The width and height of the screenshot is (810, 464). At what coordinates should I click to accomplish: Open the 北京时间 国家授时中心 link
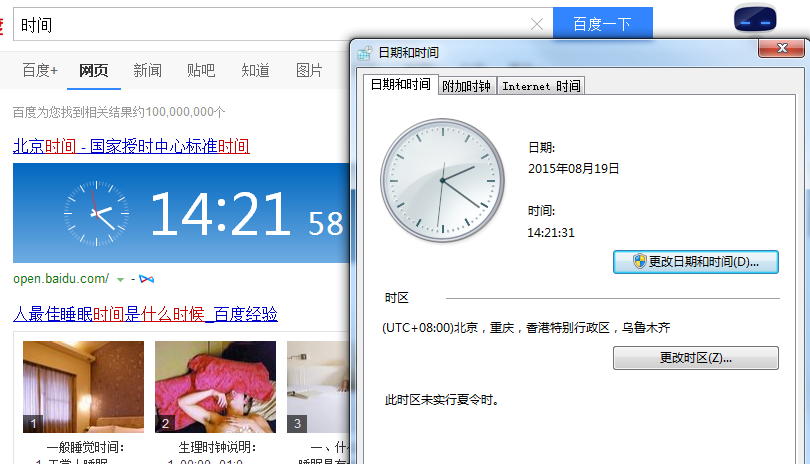(x=131, y=146)
